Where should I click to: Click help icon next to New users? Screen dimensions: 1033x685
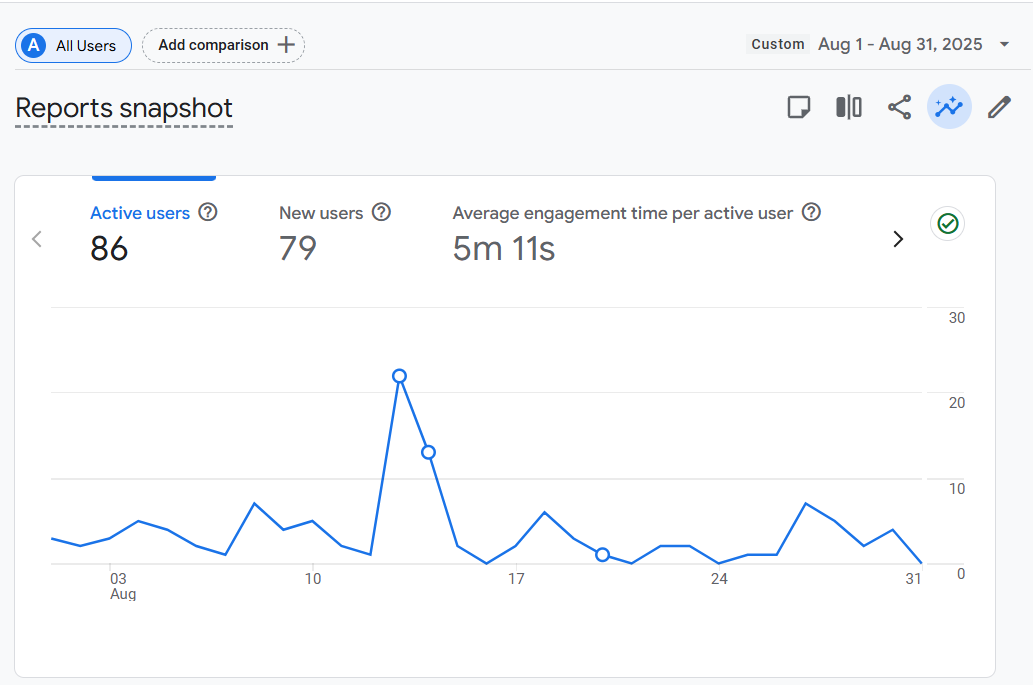click(x=381, y=212)
